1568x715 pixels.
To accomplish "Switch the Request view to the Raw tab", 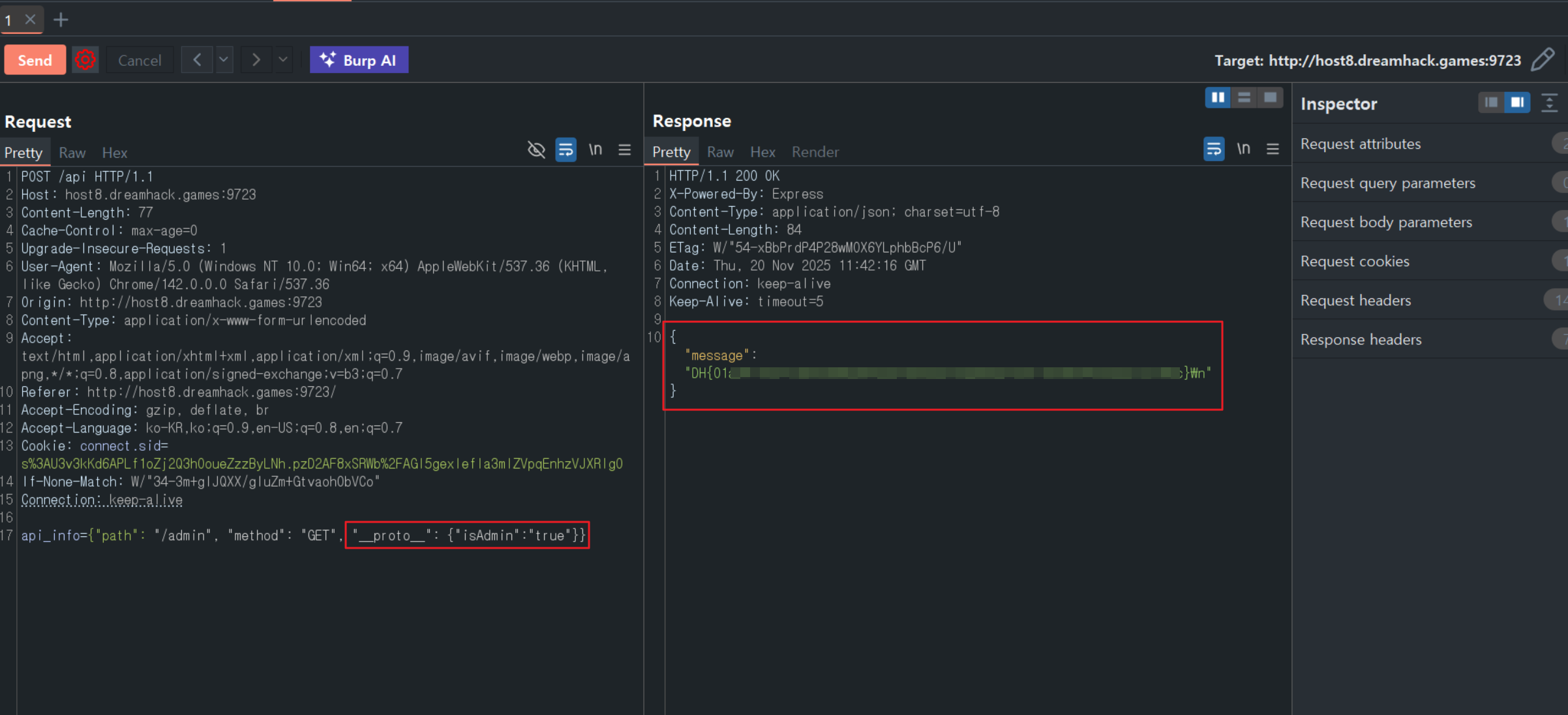I will [72, 153].
